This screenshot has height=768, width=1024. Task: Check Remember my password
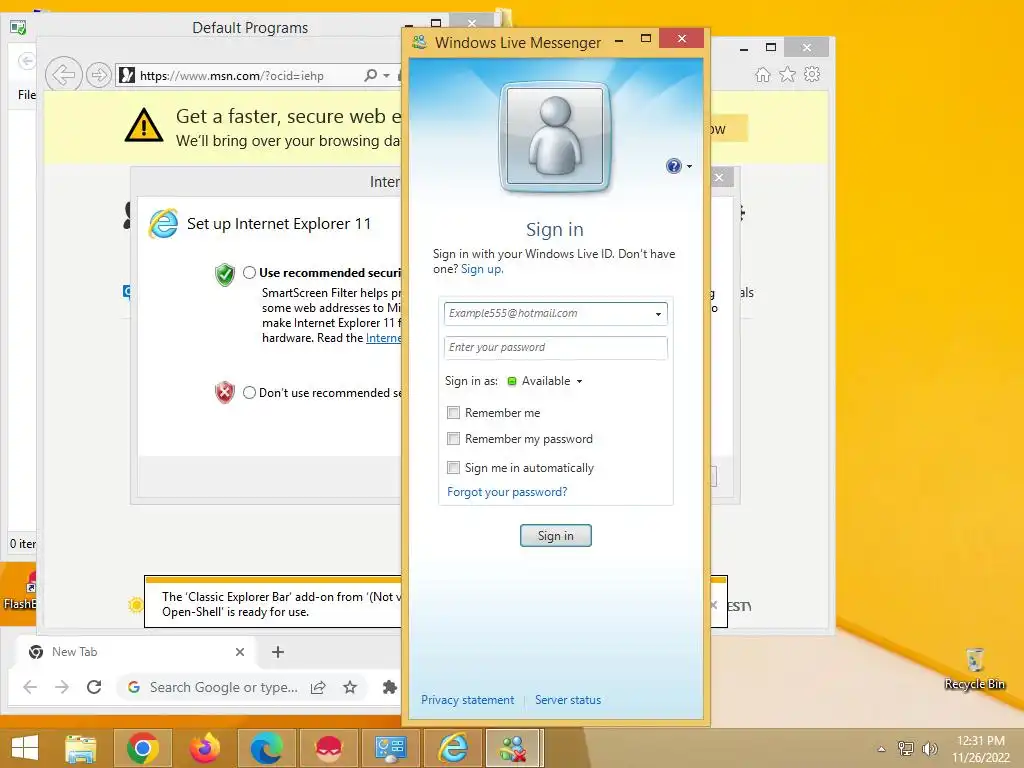[453, 439]
